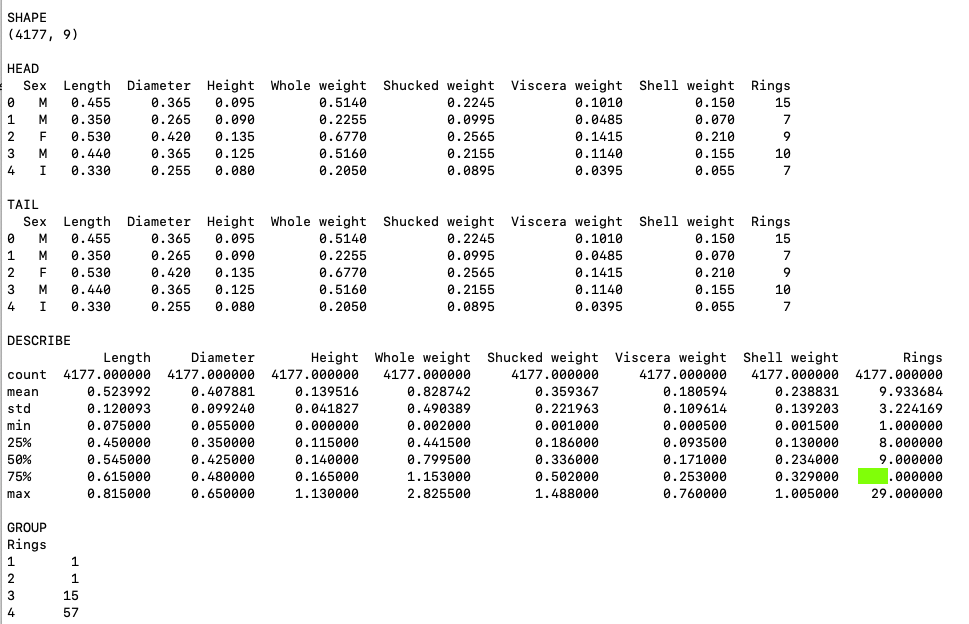Click the min Length value 0.075000

pyautogui.click(x=118, y=426)
